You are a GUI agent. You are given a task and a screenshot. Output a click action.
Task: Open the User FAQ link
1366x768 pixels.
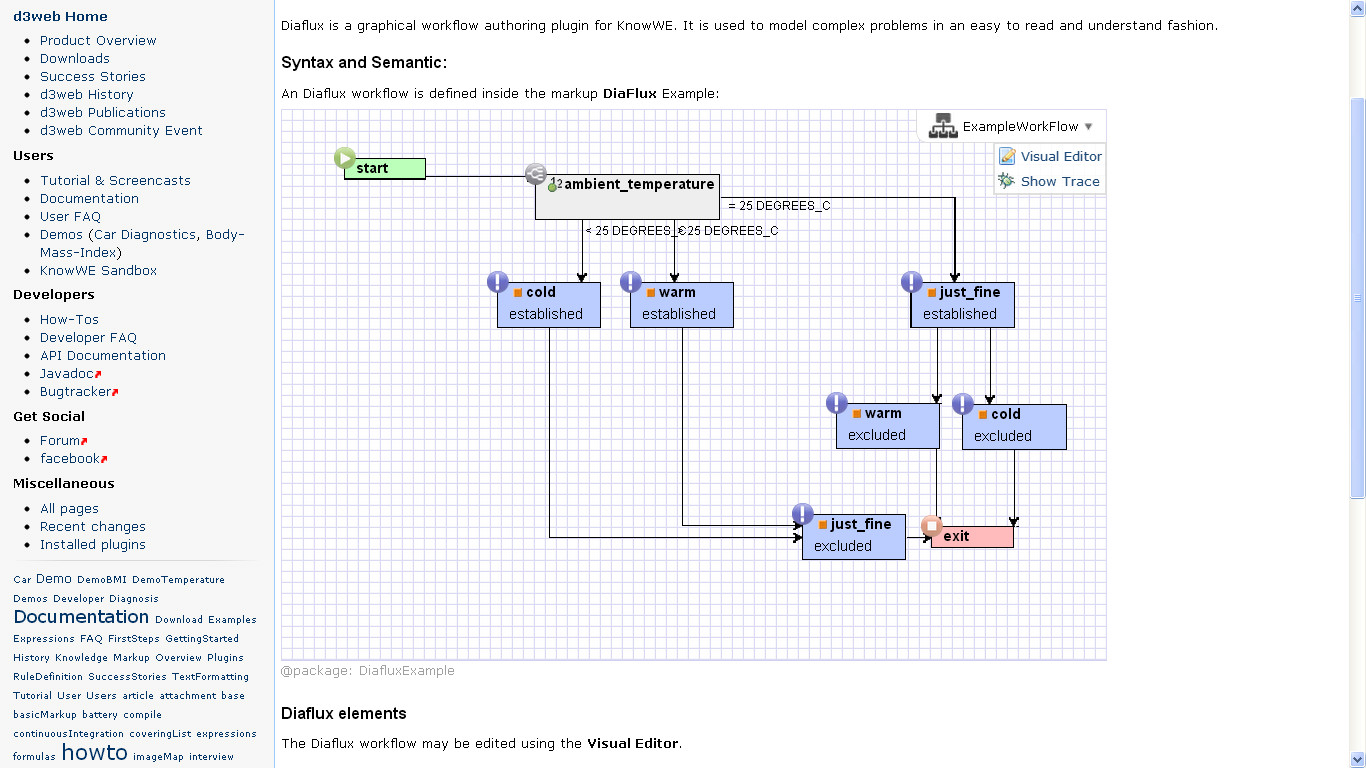pos(70,217)
